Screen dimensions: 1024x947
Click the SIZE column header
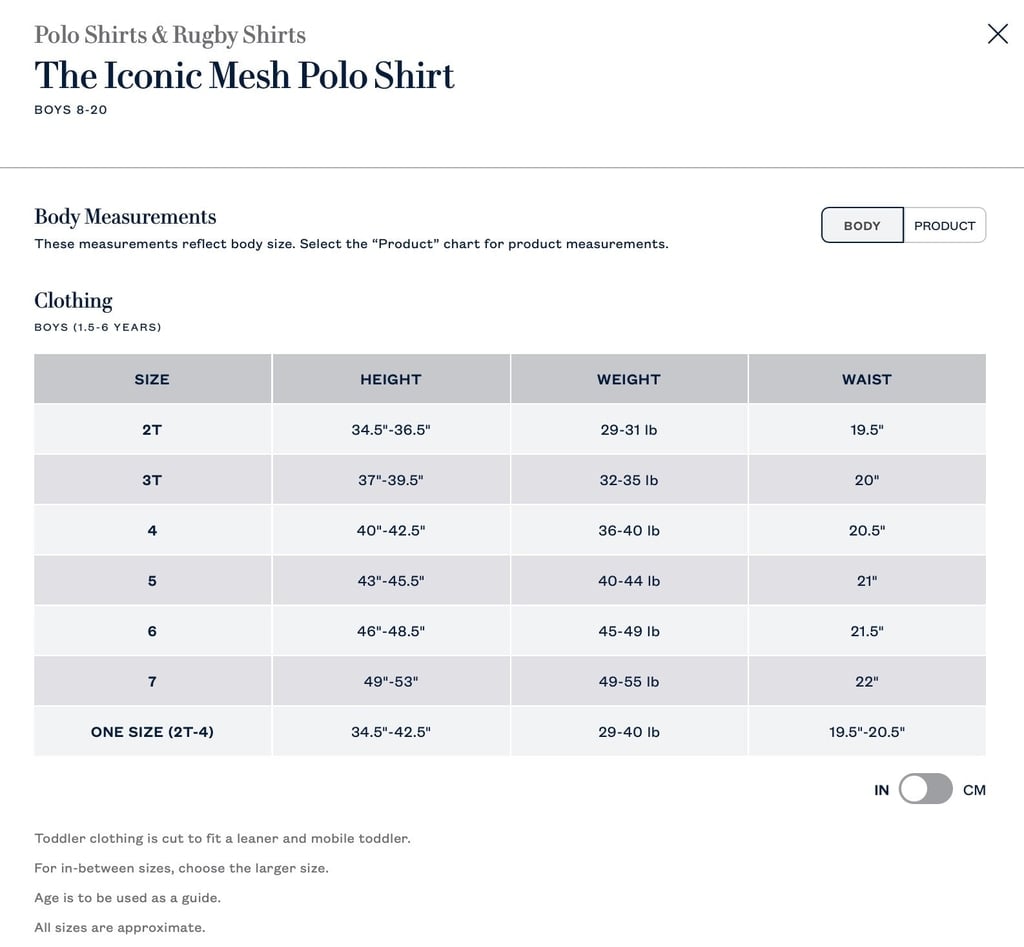(152, 379)
